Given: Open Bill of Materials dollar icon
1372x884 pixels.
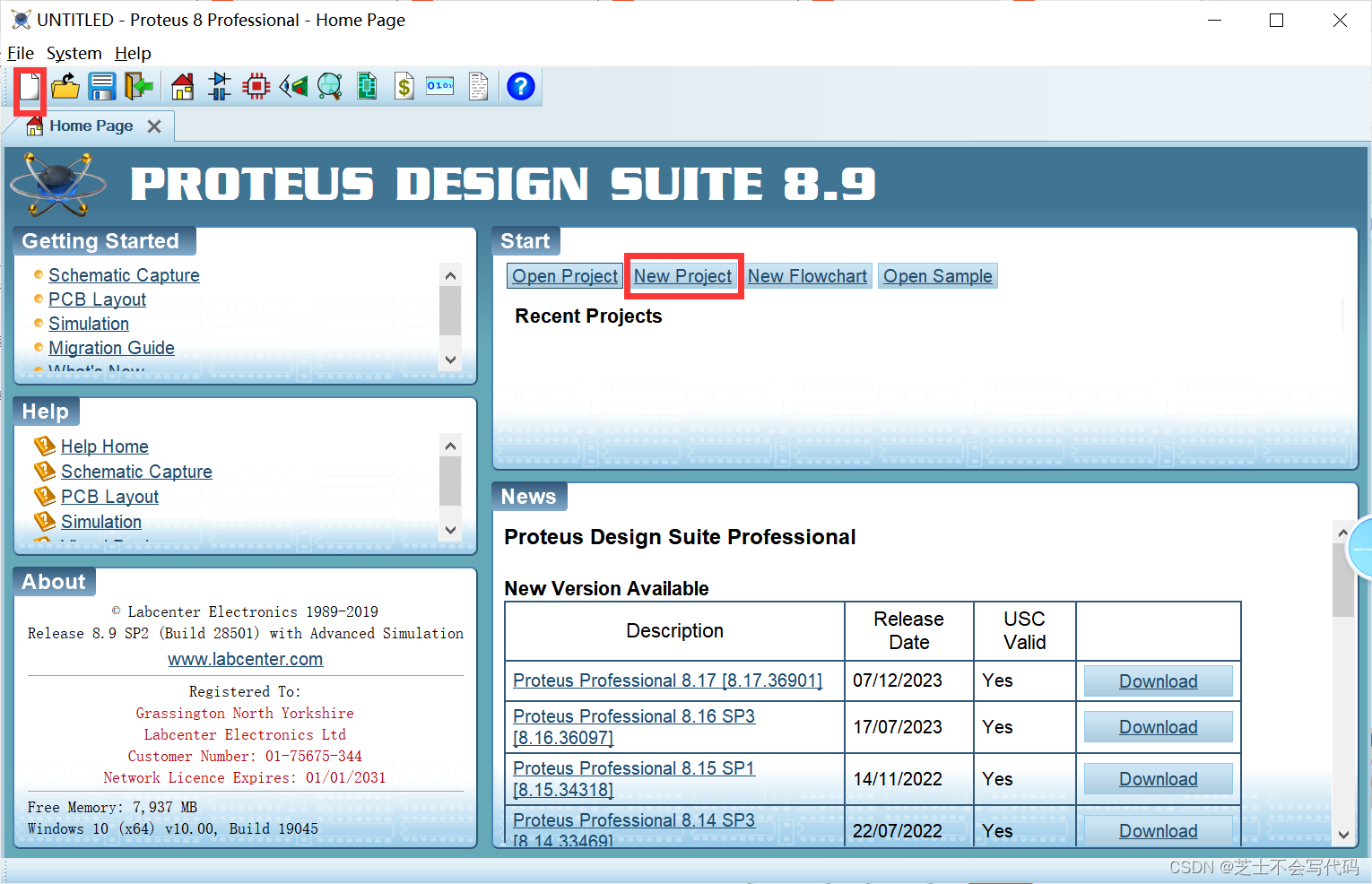Looking at the screenshot, I should click(404, 87).
